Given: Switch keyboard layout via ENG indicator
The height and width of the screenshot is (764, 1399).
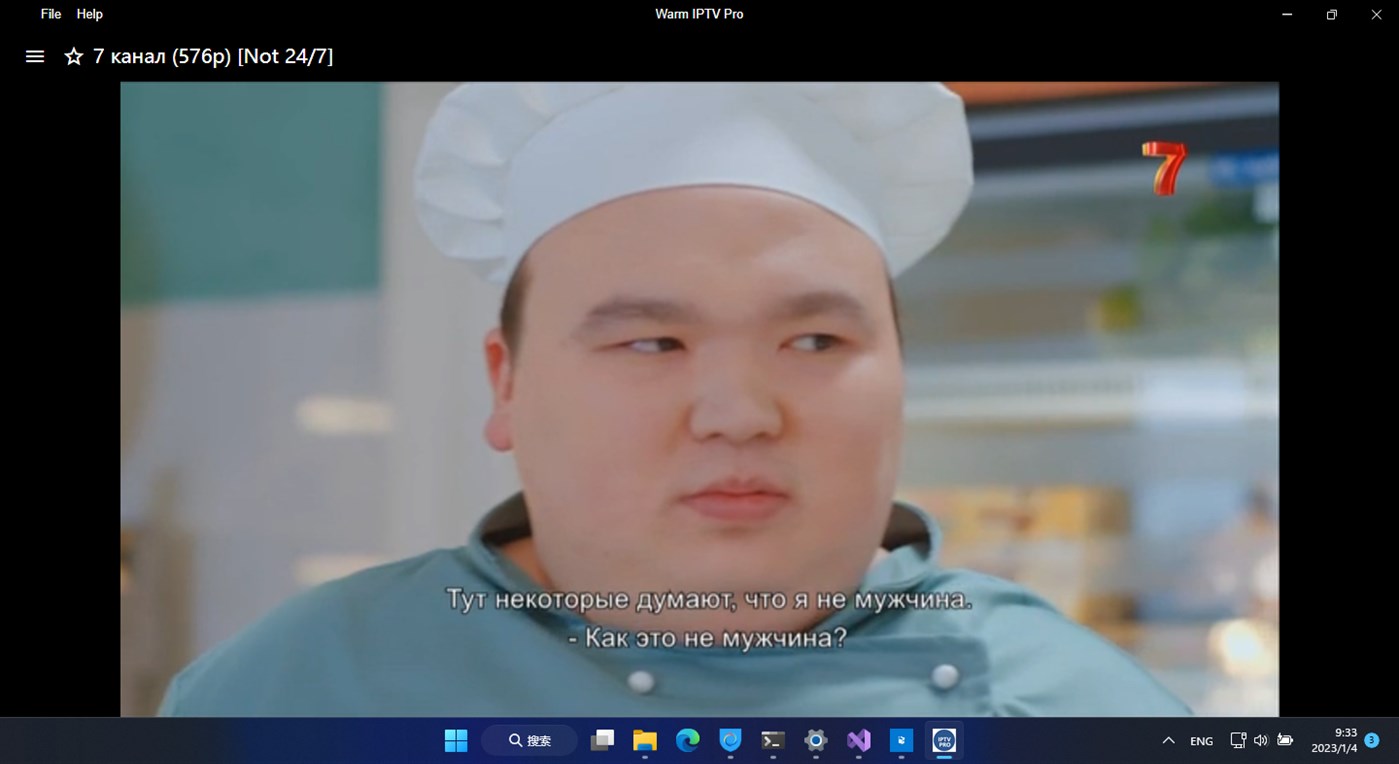Looking at the screenshot, I should pos(1200,740).
